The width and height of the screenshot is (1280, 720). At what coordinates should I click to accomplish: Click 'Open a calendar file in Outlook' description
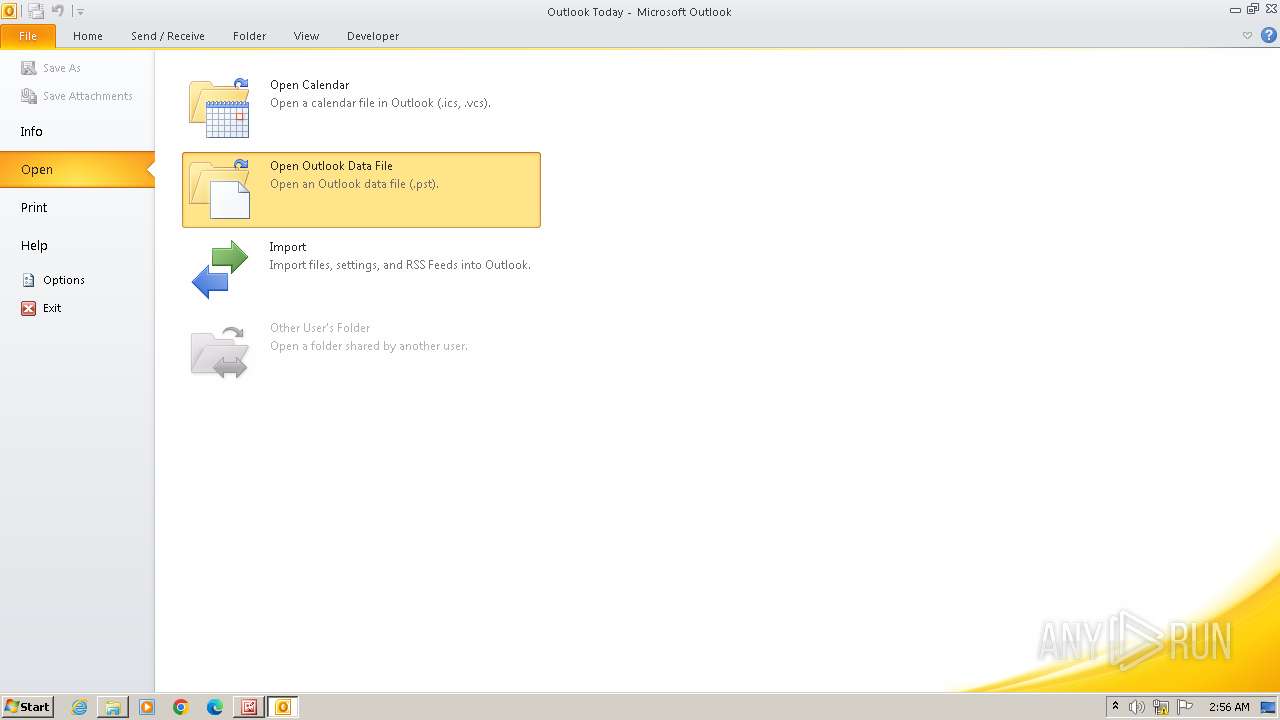pyautogui.click(x=380, y=103)
